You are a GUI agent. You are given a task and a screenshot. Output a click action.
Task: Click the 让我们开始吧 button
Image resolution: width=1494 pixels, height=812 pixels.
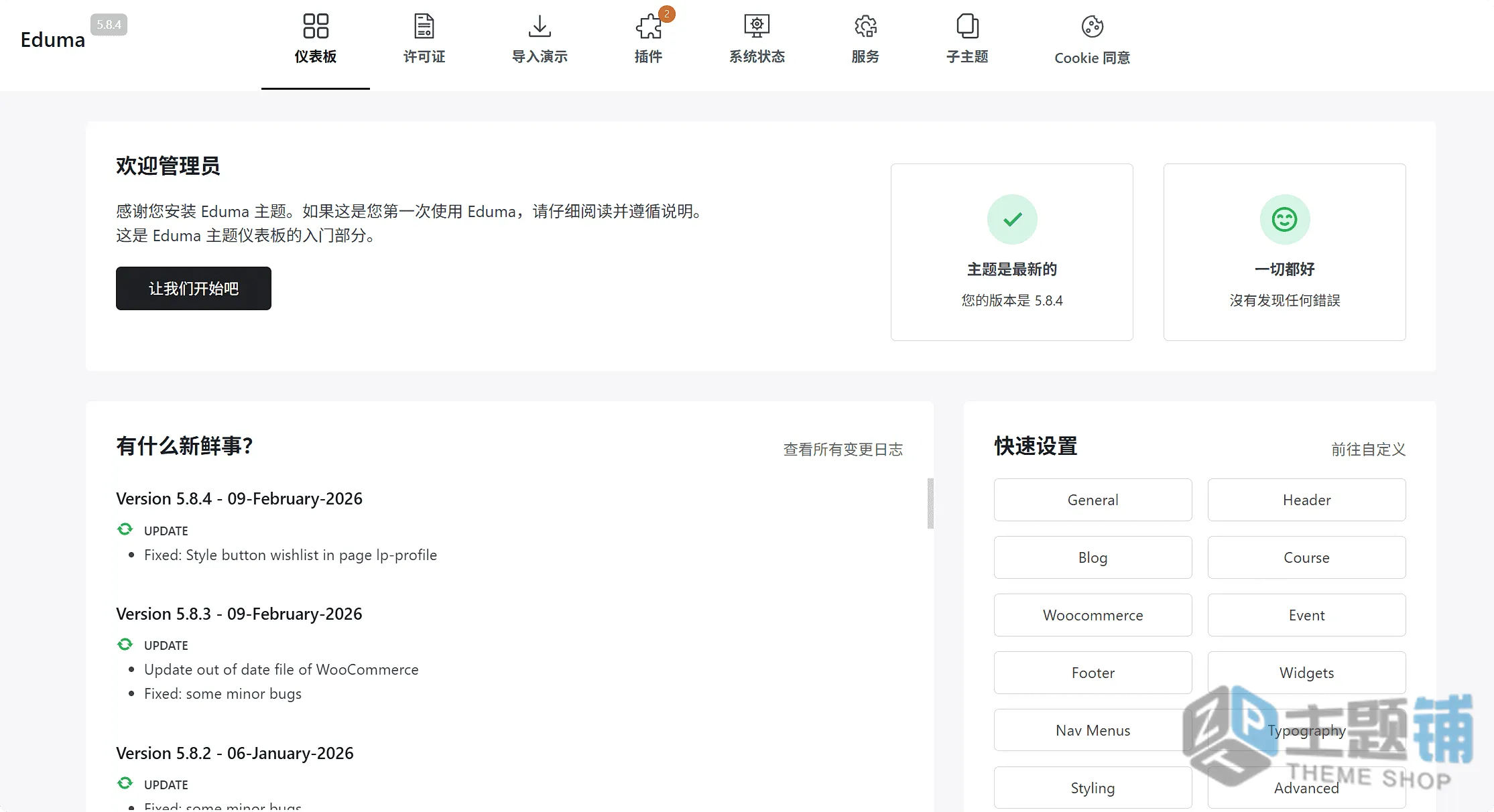pos(194,288)
